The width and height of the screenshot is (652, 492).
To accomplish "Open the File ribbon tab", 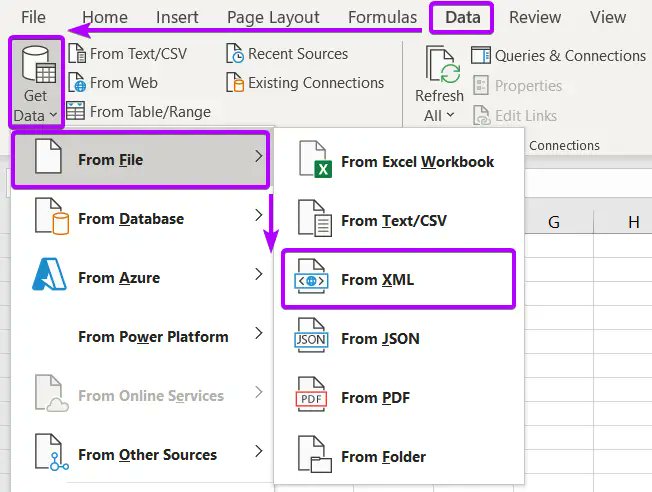I will pos(33,17).
